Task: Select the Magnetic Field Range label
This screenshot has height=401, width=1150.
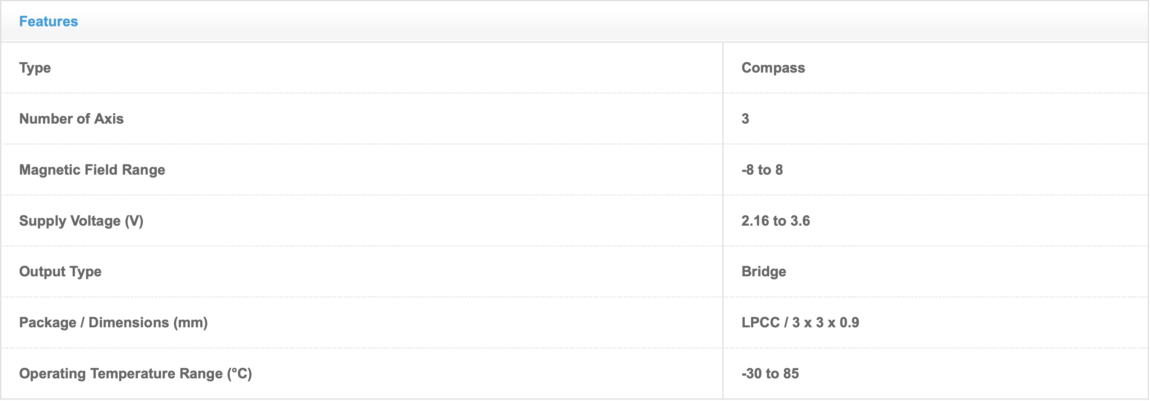Action: 92,170
